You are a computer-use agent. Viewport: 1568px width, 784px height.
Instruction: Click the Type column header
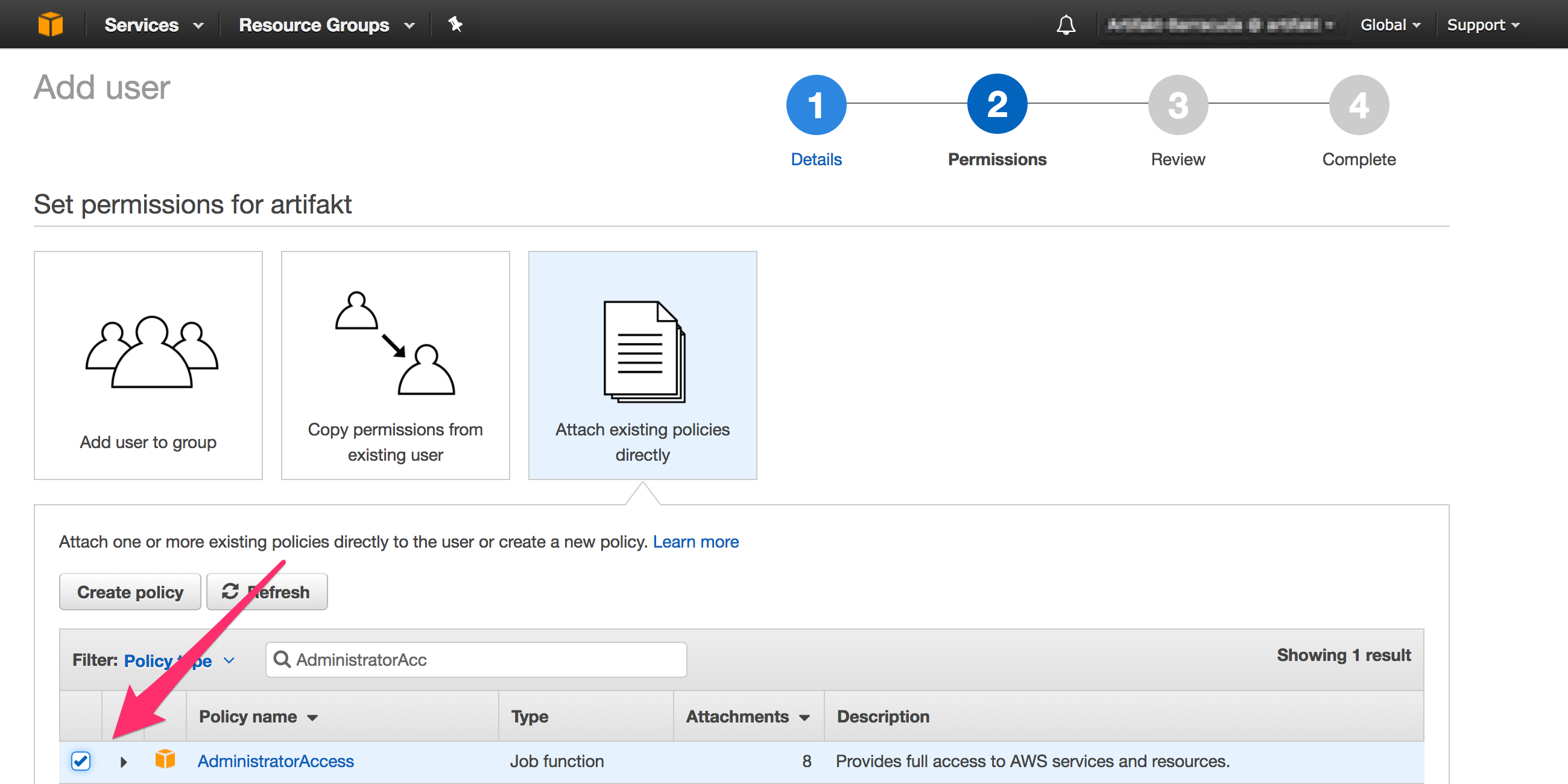529,716
